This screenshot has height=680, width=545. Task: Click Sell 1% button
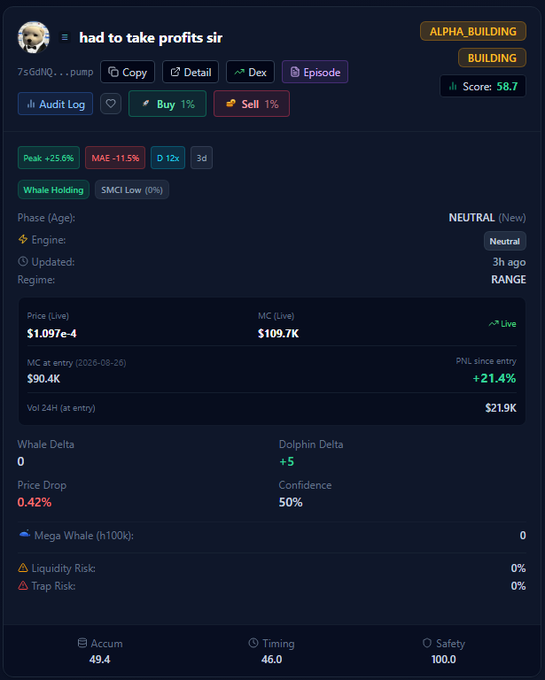251,104
